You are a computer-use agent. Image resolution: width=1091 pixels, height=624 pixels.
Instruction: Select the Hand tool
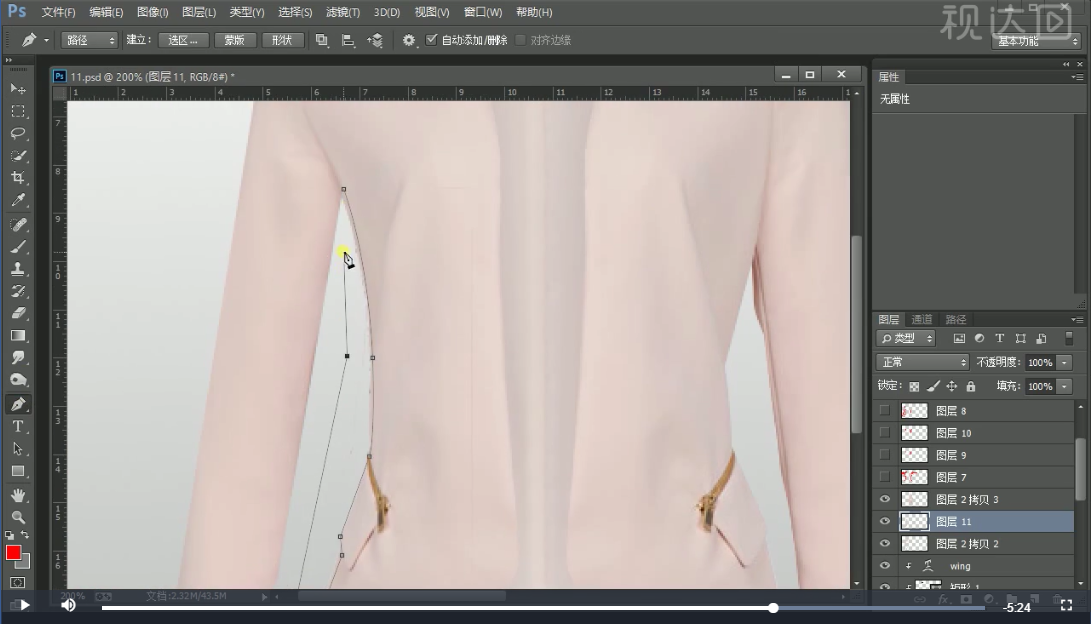pos(18,495)
